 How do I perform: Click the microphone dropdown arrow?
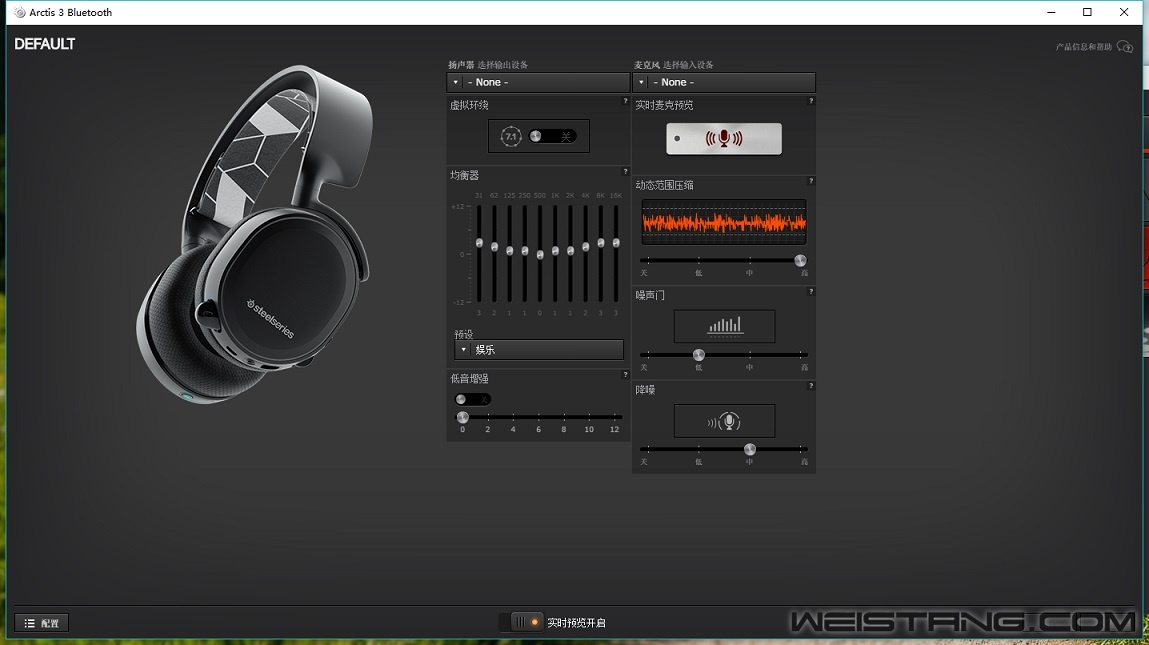click(641, 82)
